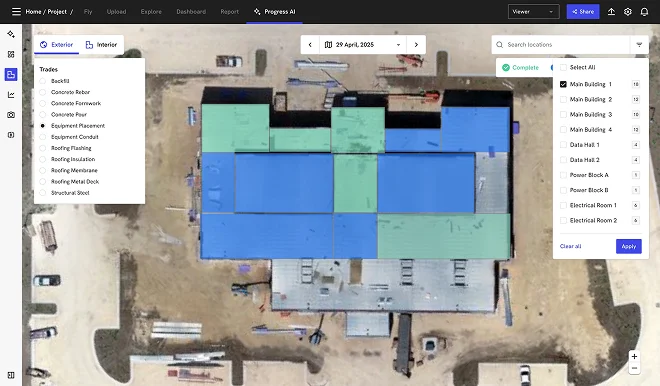This screenshot has height=386, width=660.
Task: Click the sidebar icon below the camera
Action: tap(11, 135)
